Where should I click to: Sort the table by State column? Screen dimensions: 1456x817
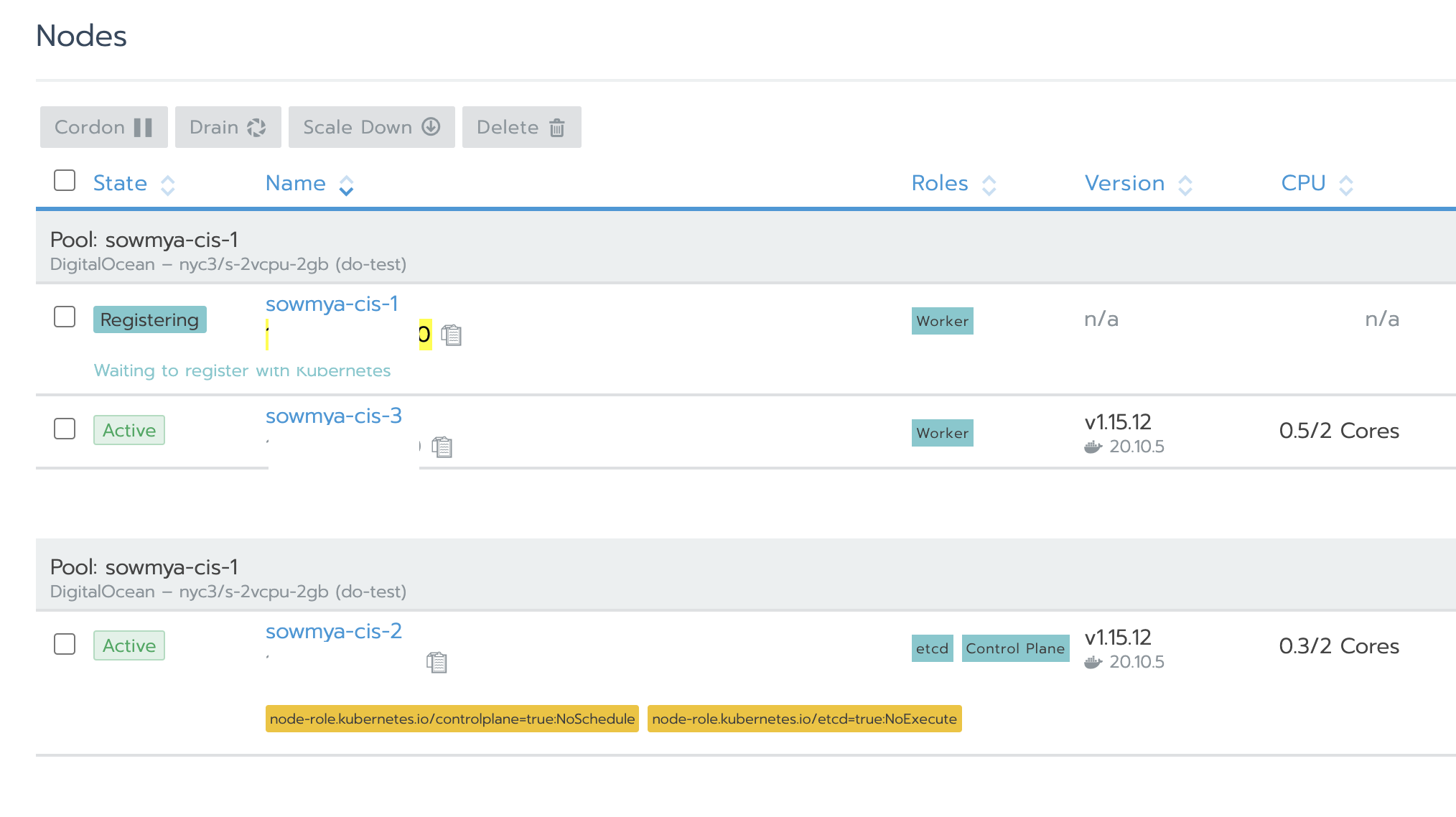pyautogui.click(x=167, y=185)
